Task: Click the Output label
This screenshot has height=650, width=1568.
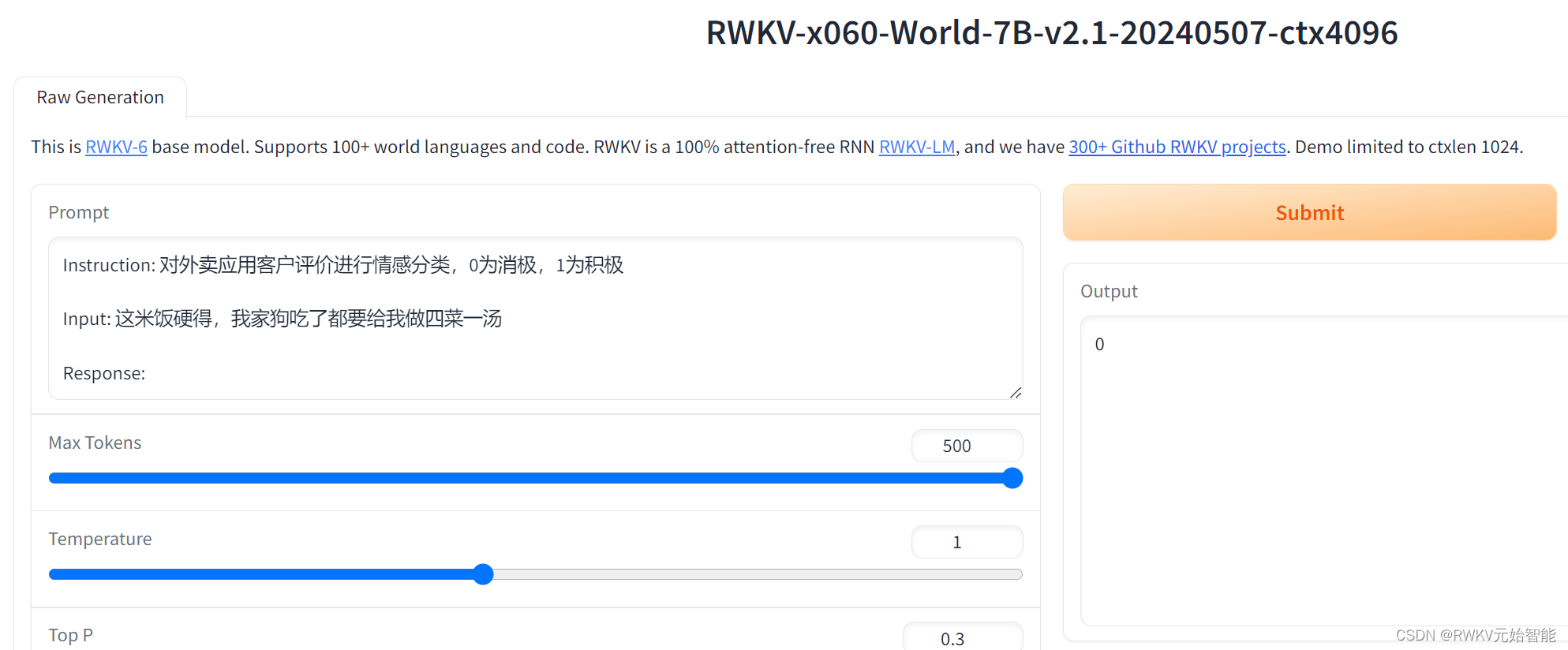Action: (1109, 291)
